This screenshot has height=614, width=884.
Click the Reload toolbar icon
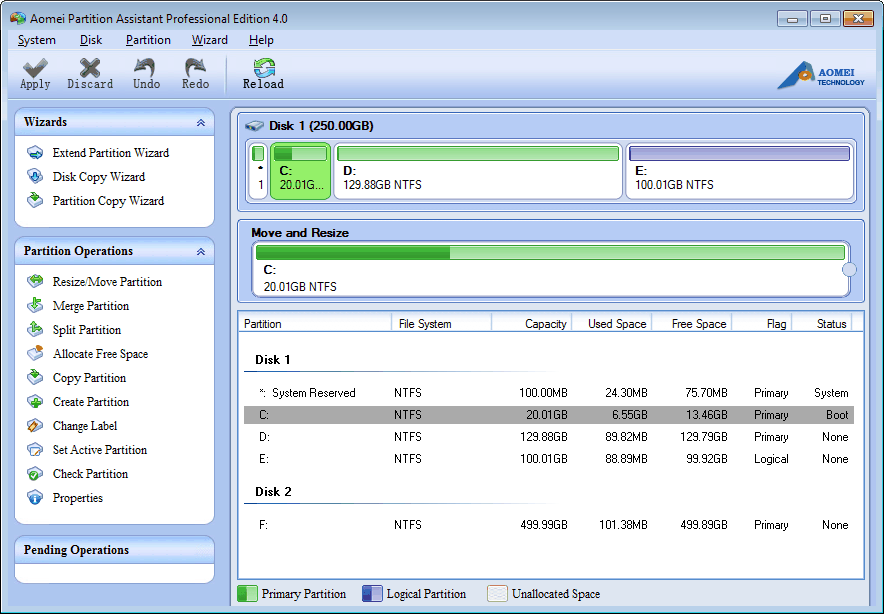(x=263, y=72)
